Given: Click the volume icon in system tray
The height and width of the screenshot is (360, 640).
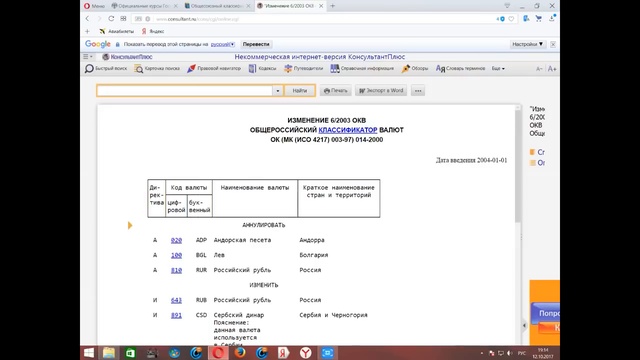Looking at the screenshot, I should [x=510, y=353].
